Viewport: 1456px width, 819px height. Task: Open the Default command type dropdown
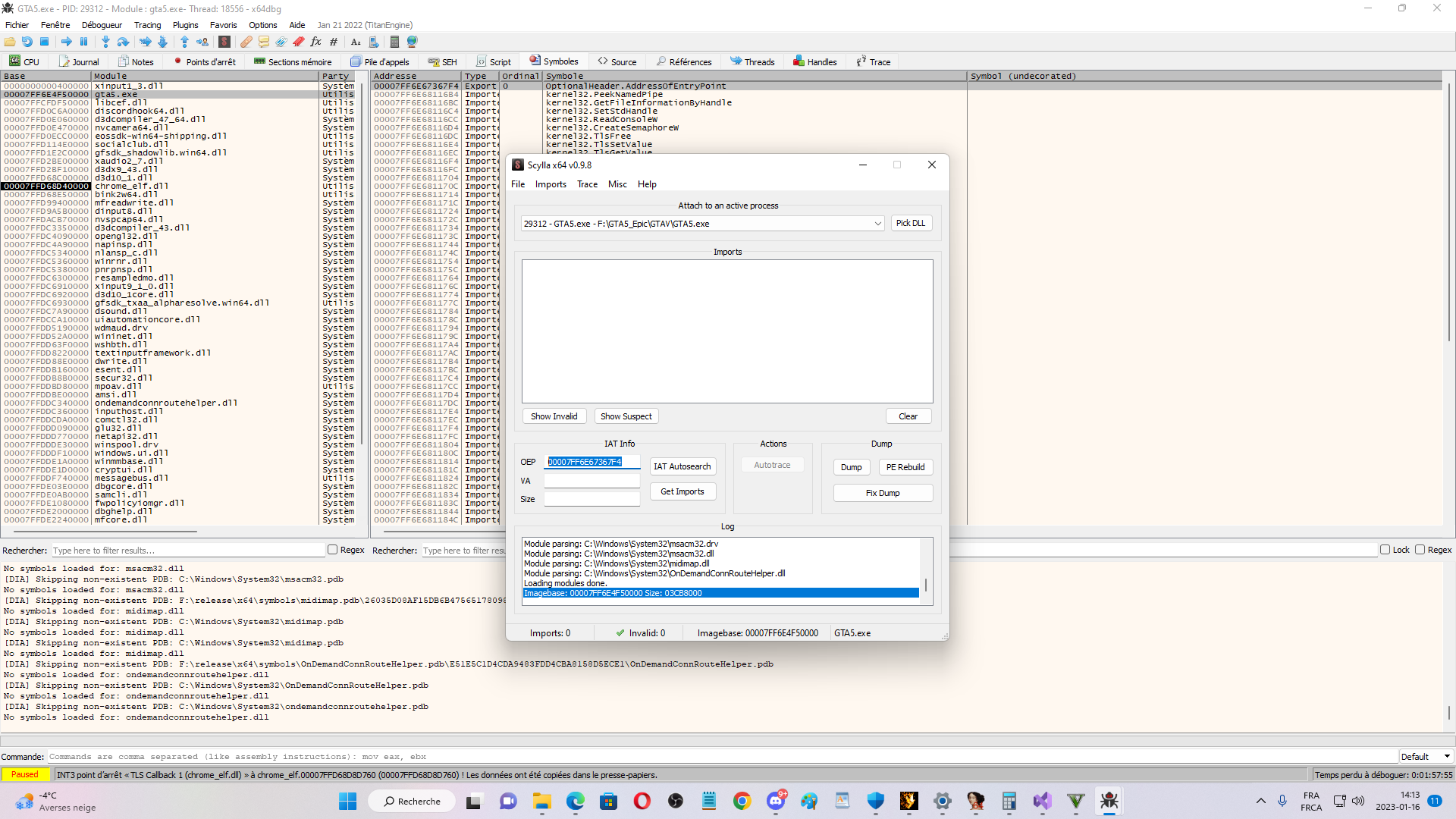1426,756
